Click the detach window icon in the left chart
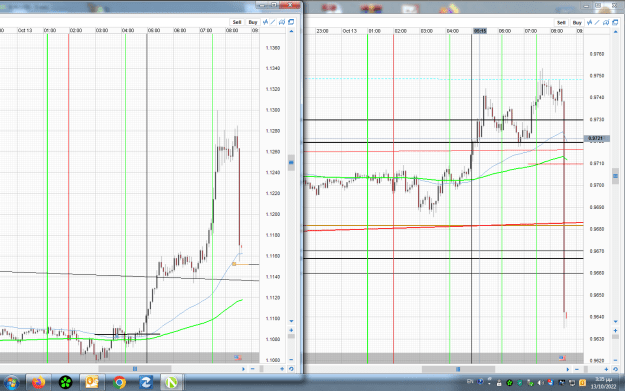 point(291,22)
